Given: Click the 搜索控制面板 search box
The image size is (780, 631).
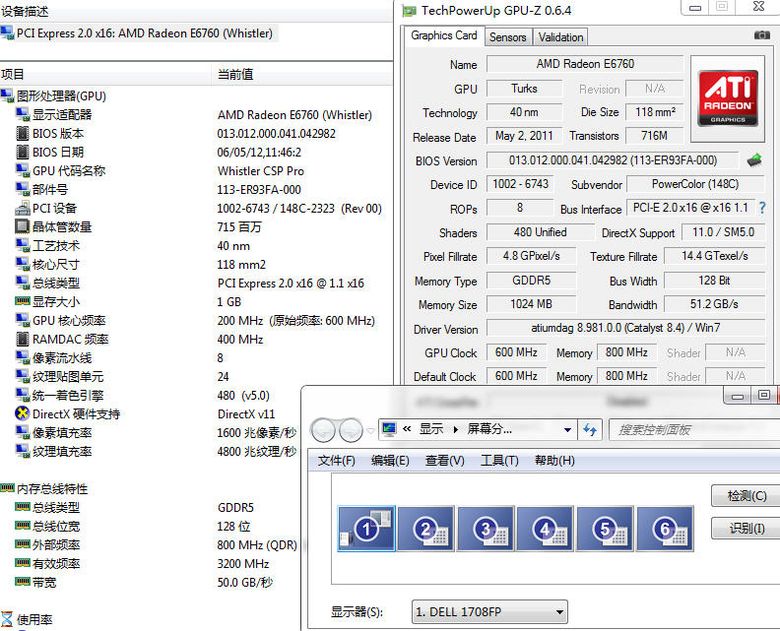Looking at the screenshot, I should pyautogui.click(x=694, y=429).
